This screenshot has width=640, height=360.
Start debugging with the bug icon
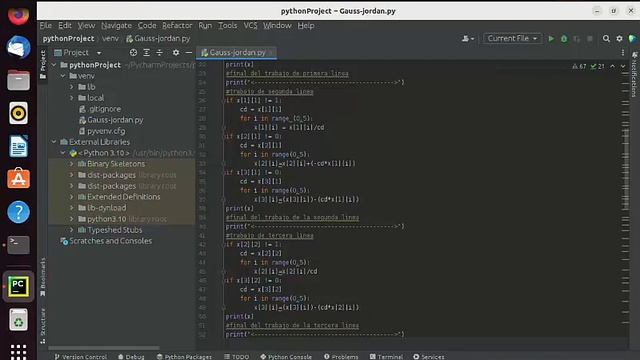coord(564,38)
